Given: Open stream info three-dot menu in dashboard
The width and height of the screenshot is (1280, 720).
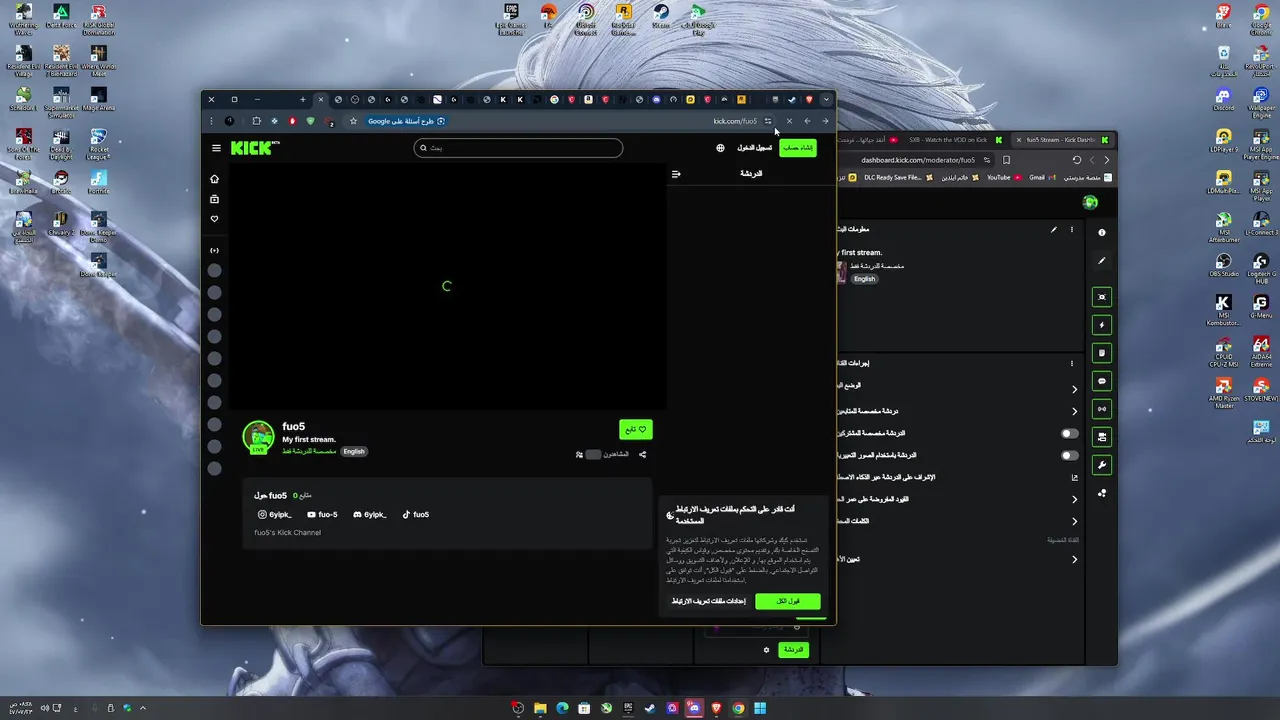Looking at the screenshot, I should point(1072,230).
